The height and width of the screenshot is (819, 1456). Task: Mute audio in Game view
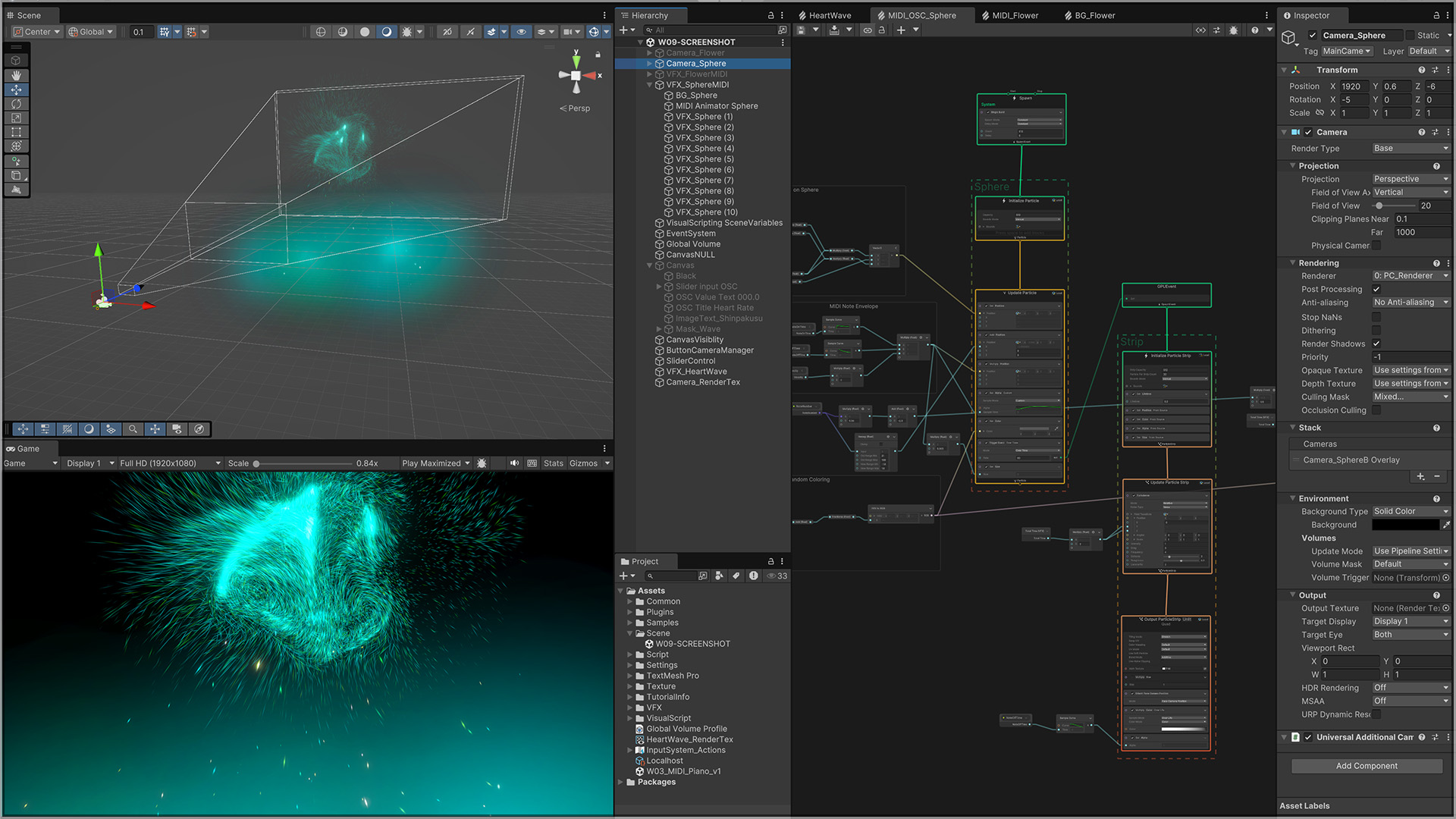tap(514, 463)
